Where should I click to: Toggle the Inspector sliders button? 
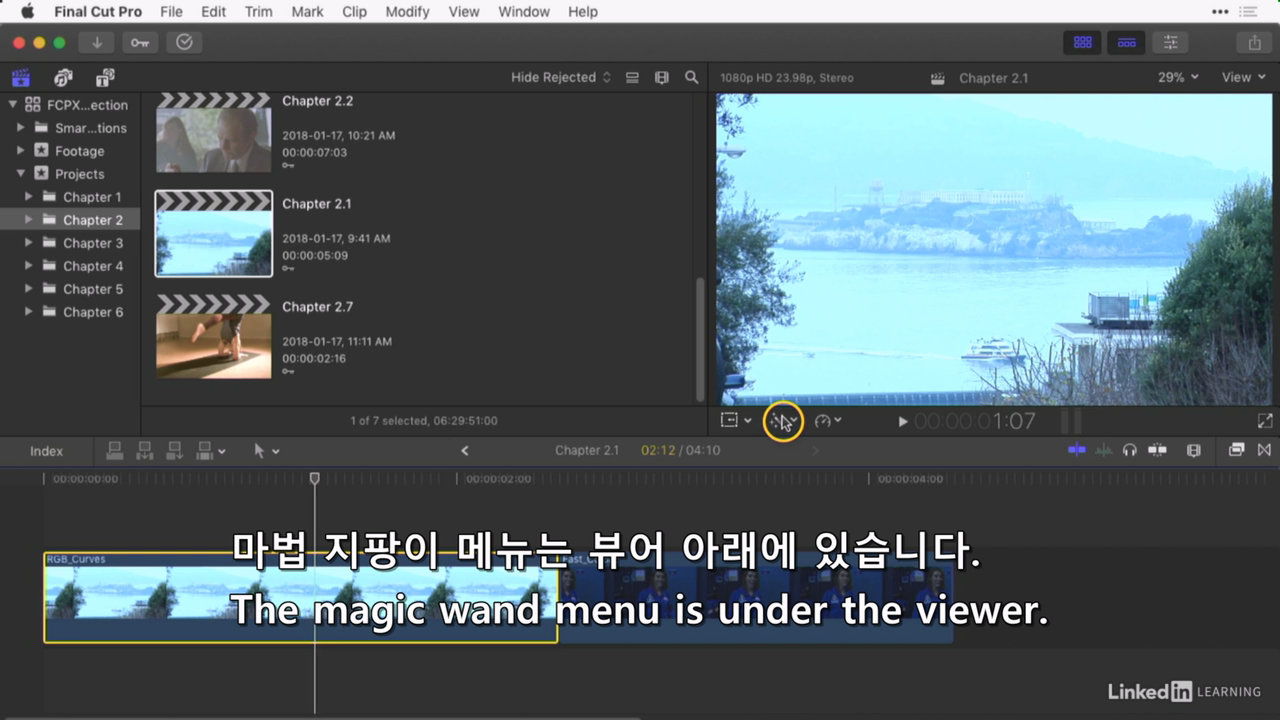click(1170, 42)
